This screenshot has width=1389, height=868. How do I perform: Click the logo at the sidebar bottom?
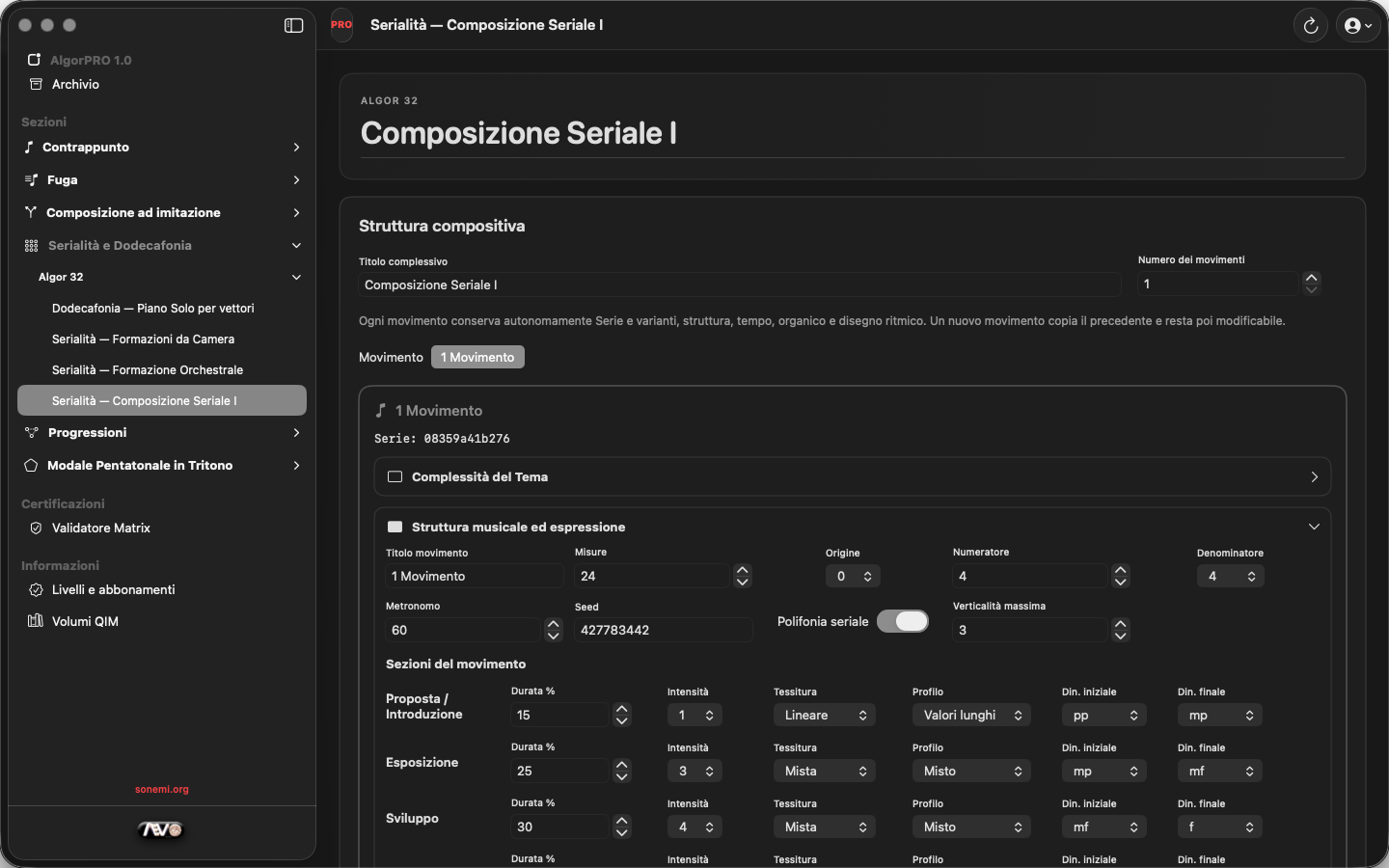coord(161,829)
